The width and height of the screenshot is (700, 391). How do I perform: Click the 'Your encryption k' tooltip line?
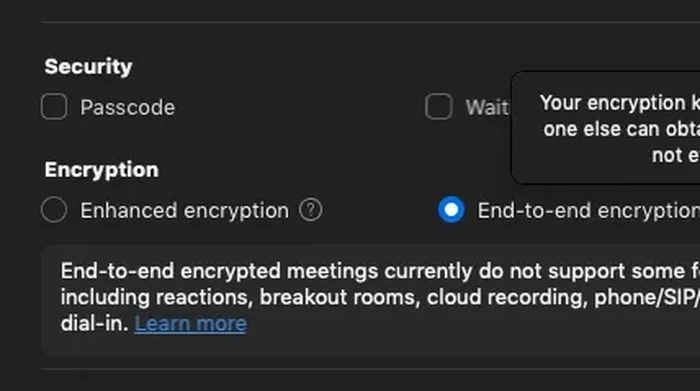point(620,103)
